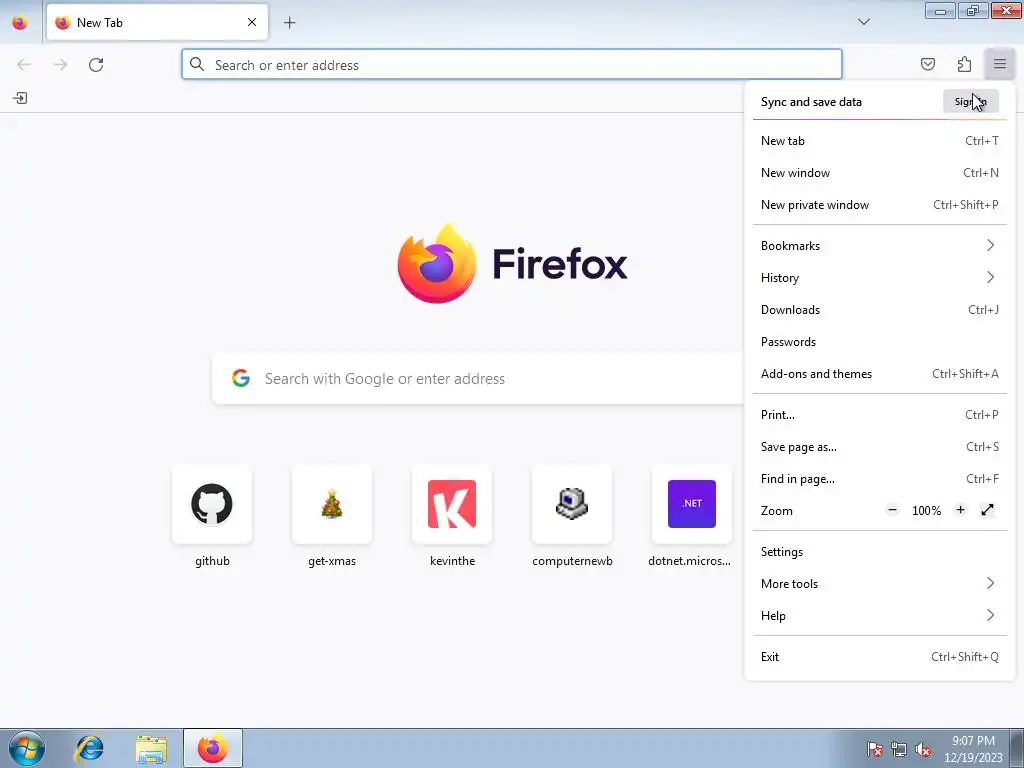Viewport: 1024px width, 768px height.
Task: Reset zoom via the 100% label
Action: (x=926, y=511)
